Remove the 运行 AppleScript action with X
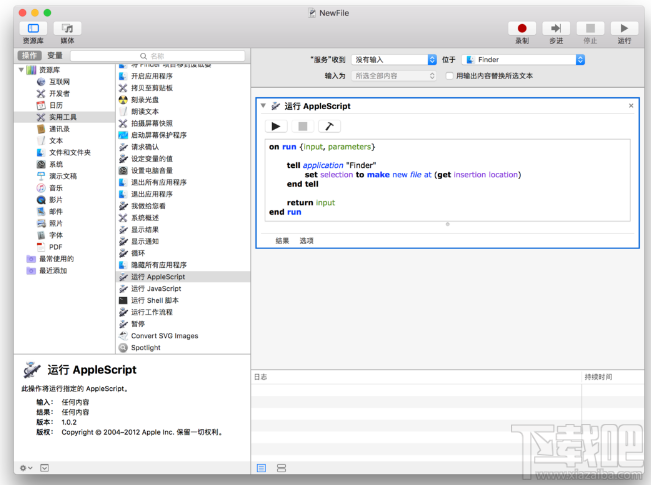 coord(631,105)
